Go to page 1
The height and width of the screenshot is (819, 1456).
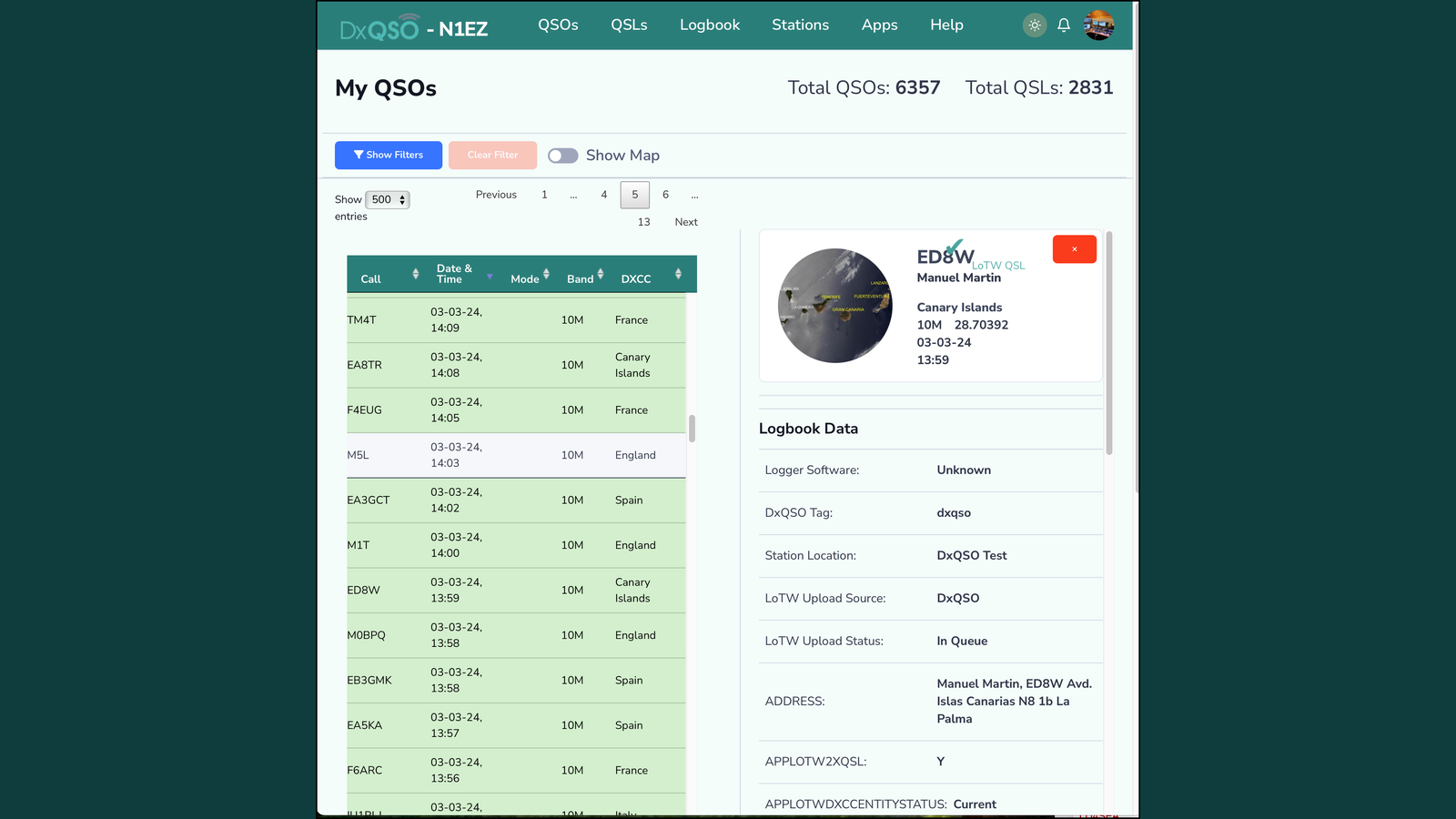[544, 195]
